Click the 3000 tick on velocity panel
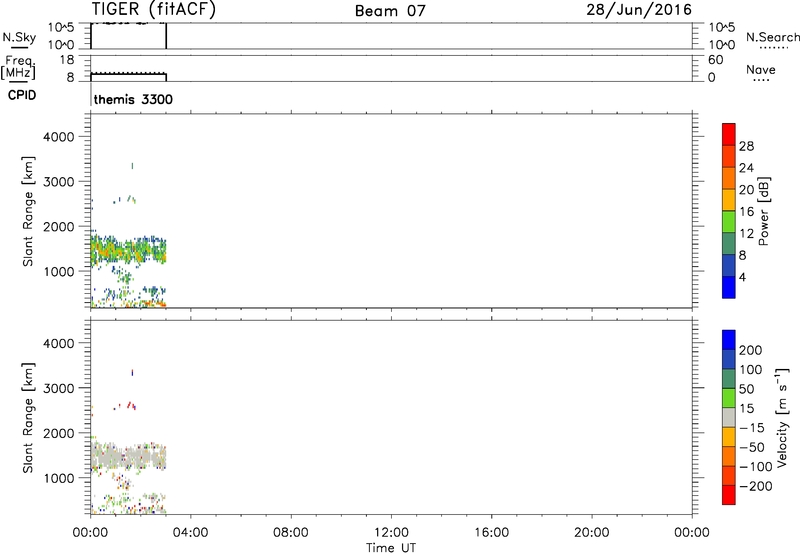Screen dimensions: 800x554 click(59, 388)
